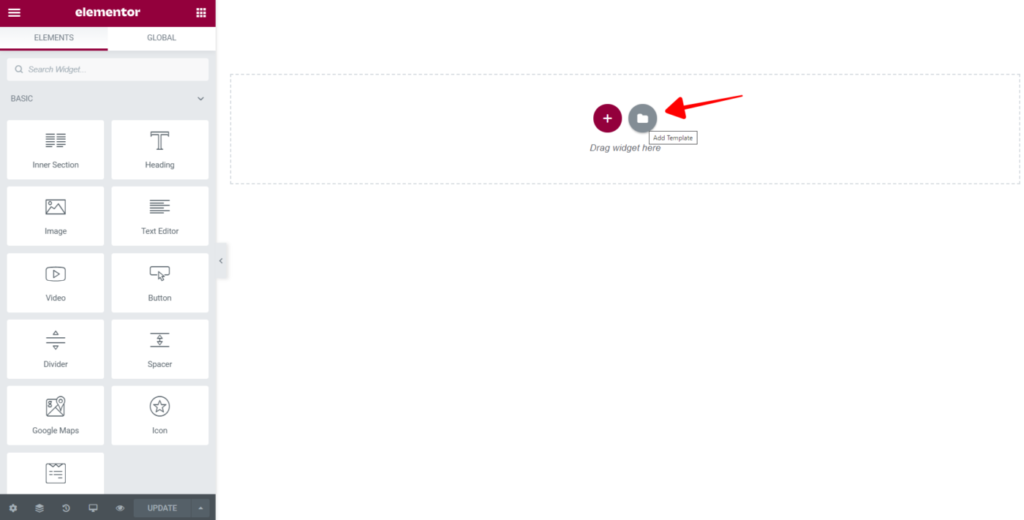Open the widgets grid icon in header
The image size is (1024, 520).
click(201, 12)
